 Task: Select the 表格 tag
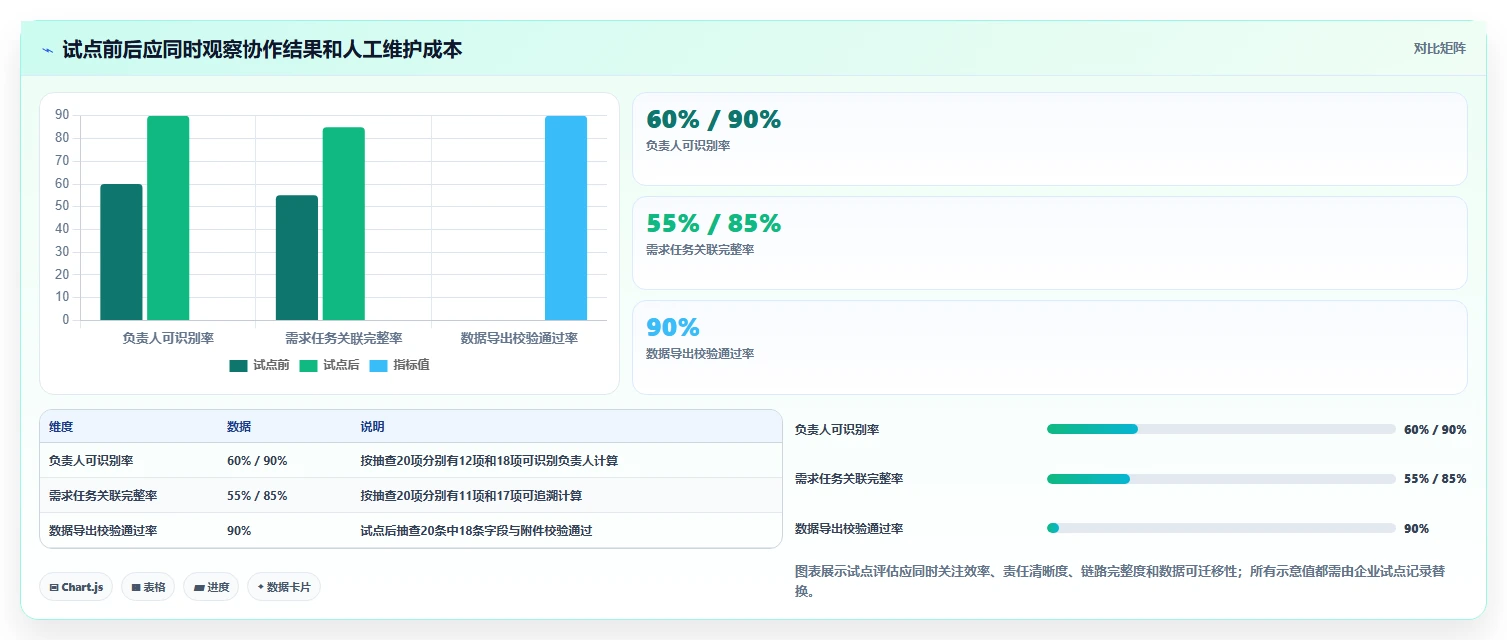(148, 587)
